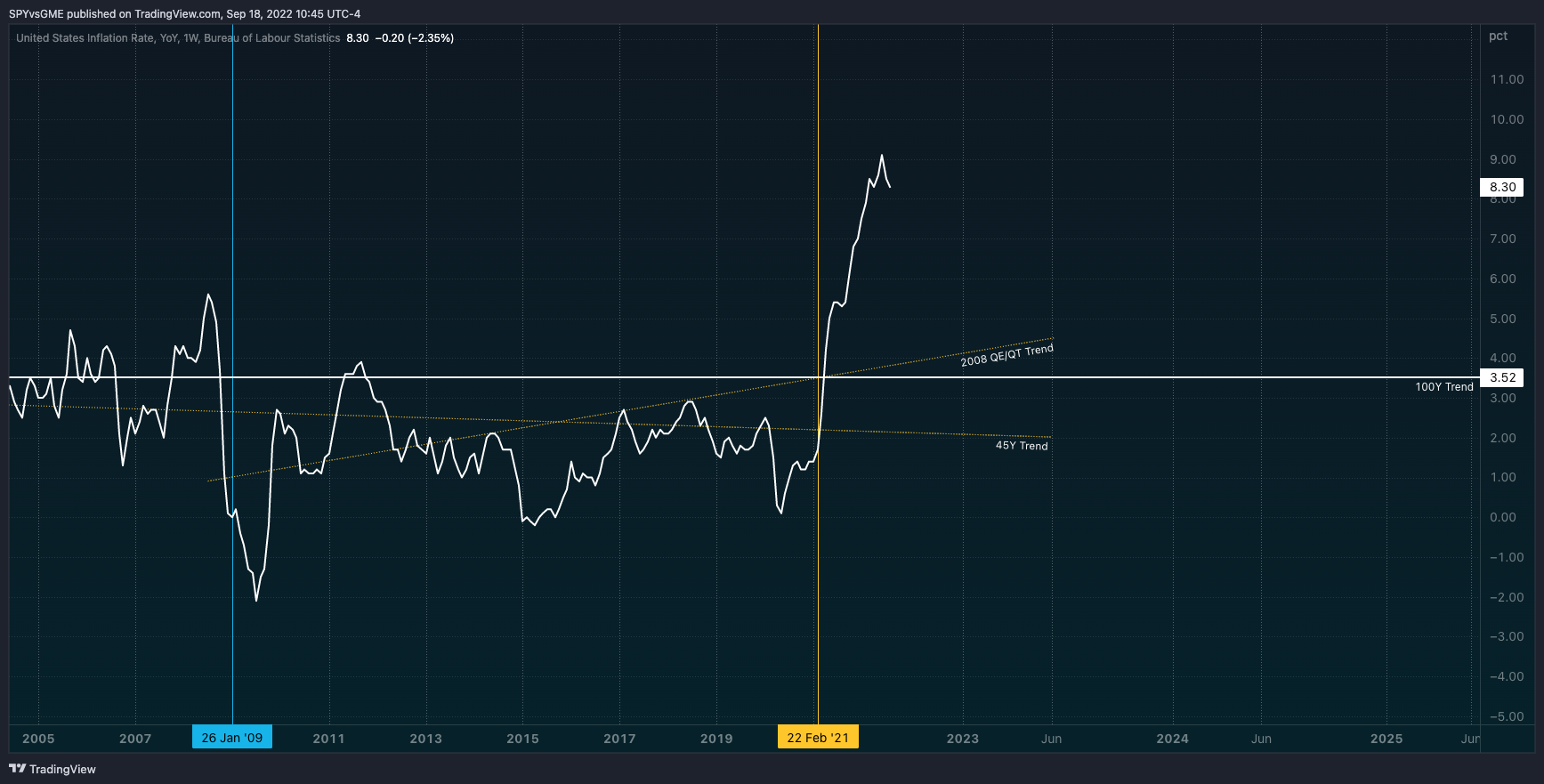1544x784 pixels.
Task: Click the −1.00 price axis value
Action: [x=1507, y=557]
